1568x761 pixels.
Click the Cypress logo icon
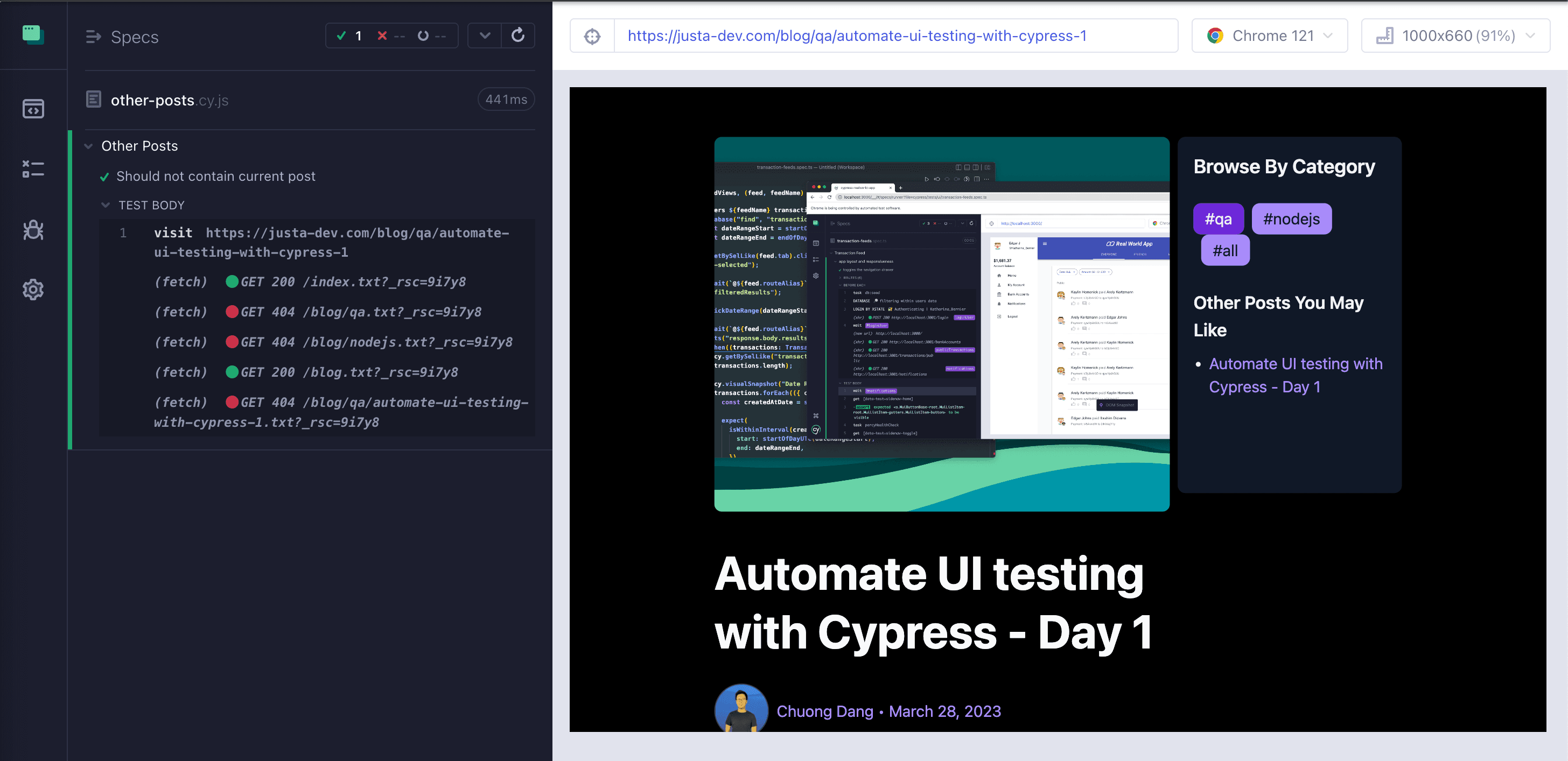coord(33,34)
